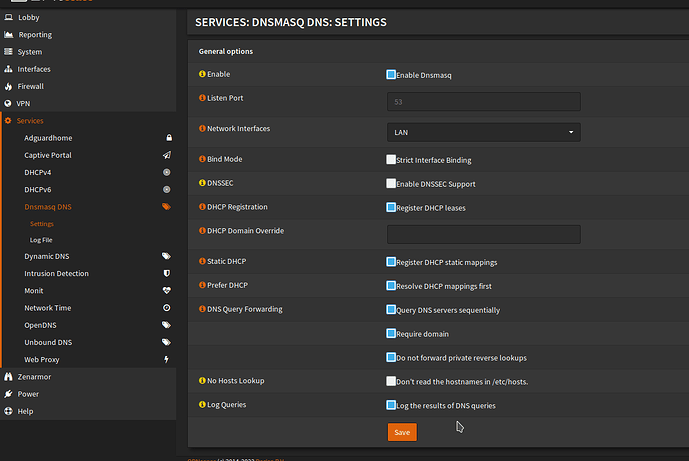Enable Strict Interface Binding checkbox
This screenshot has width=689, height=461.
(x=391, y=159)
